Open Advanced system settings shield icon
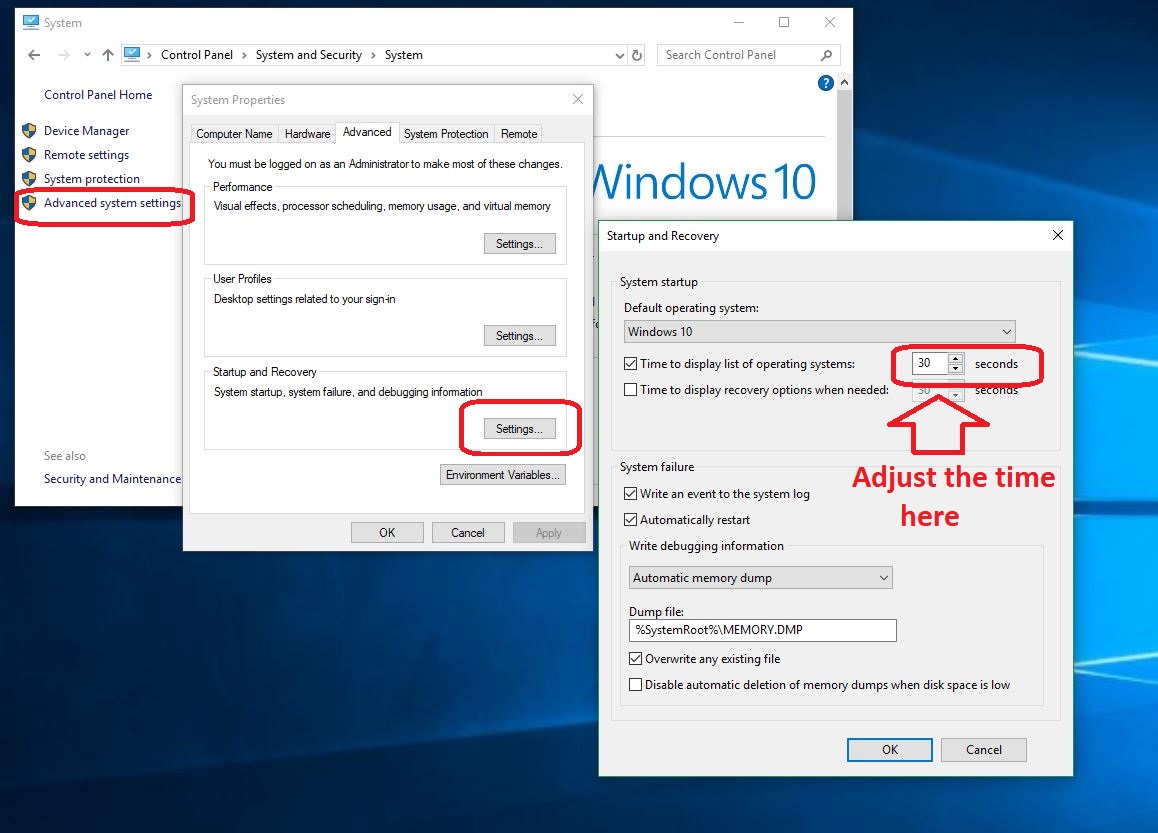 pos(29,203)
